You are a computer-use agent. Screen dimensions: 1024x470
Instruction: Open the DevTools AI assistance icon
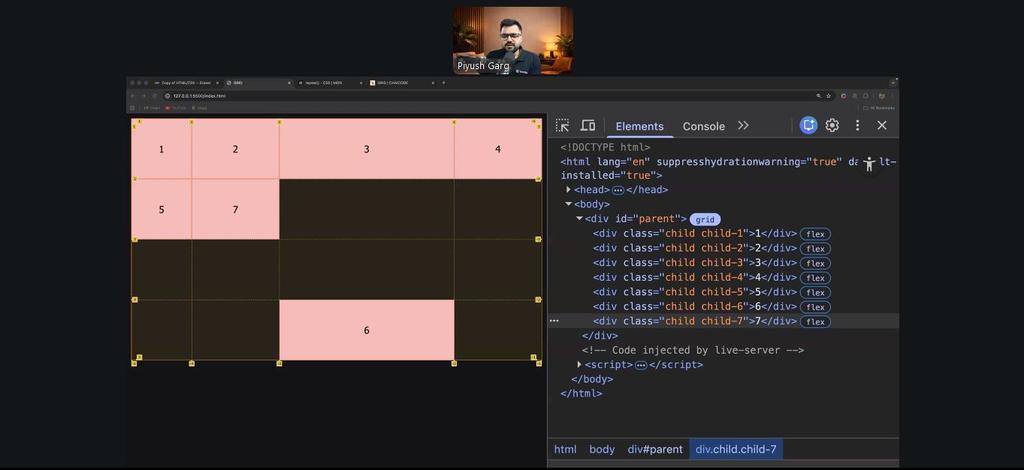coord(808,125)
